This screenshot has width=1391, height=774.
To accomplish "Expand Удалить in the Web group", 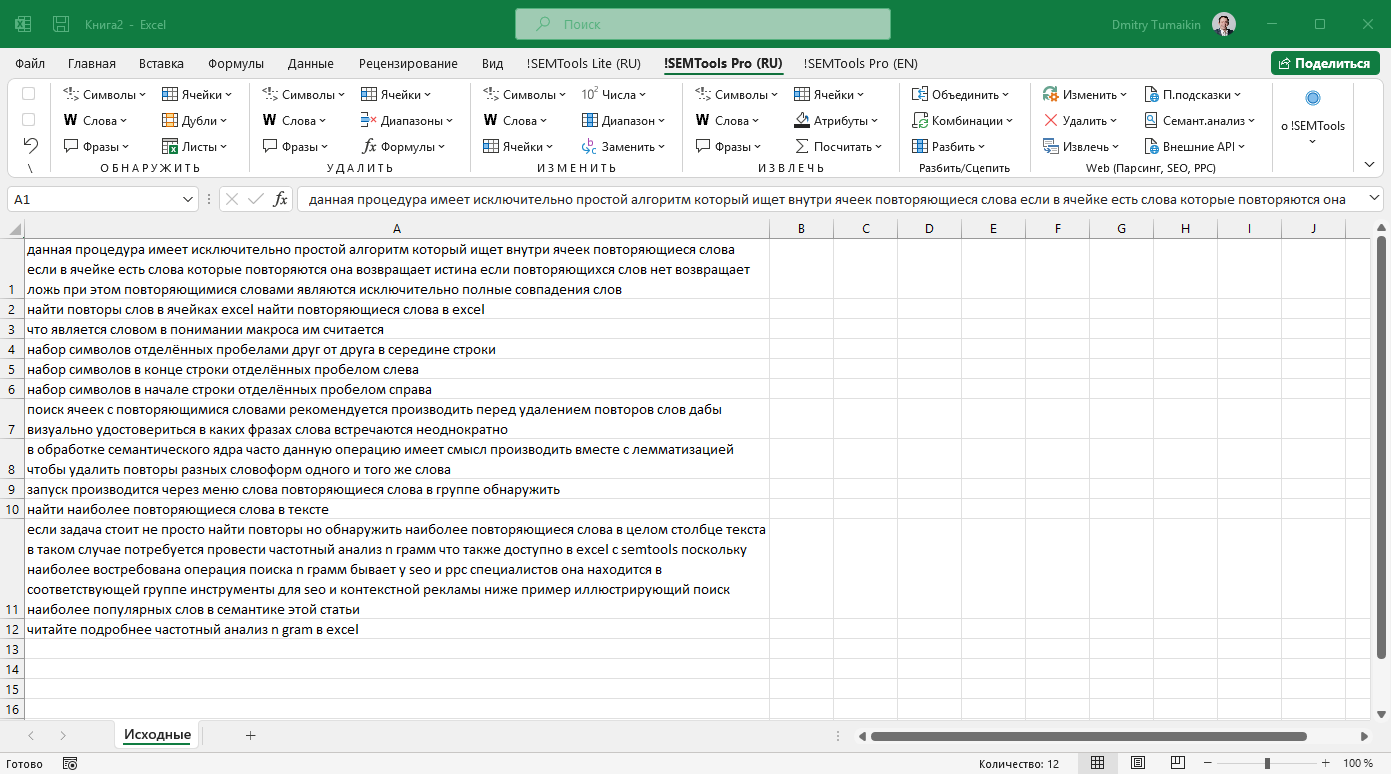I will tap(1081, 121).
